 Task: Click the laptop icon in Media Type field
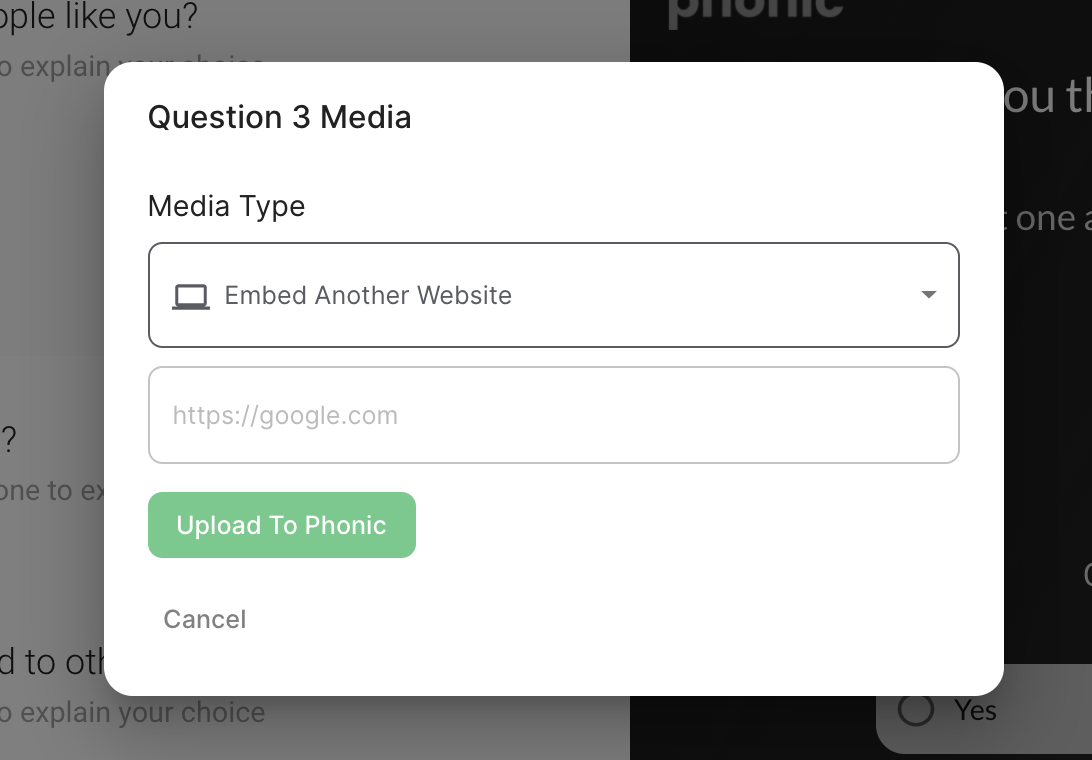pyautogui.click(x=191, y=296)
